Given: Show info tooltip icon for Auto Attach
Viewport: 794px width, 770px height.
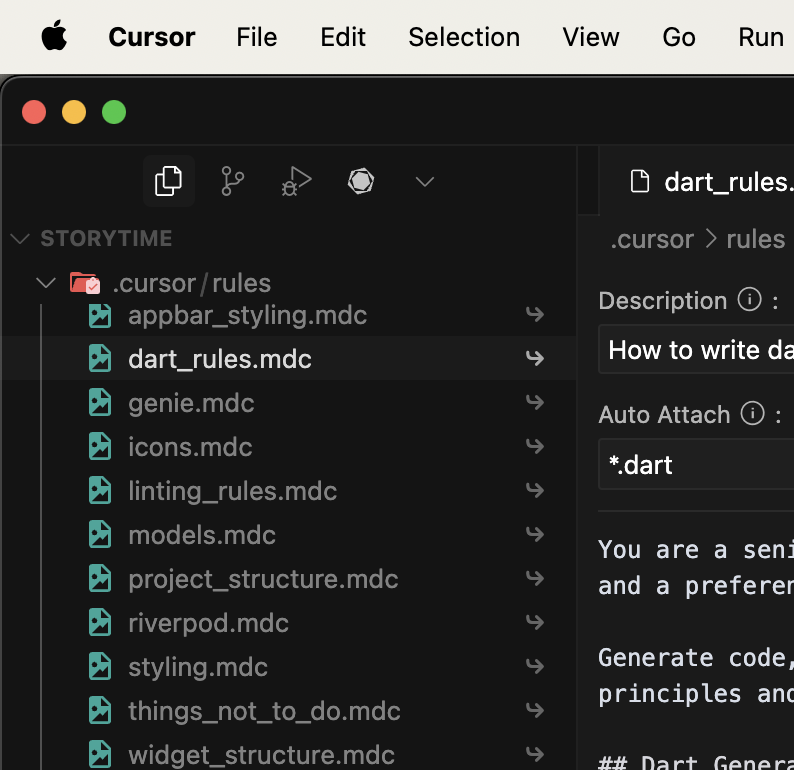Looking at the screenshot, I should pyautogui.click(x=752, y=414).
